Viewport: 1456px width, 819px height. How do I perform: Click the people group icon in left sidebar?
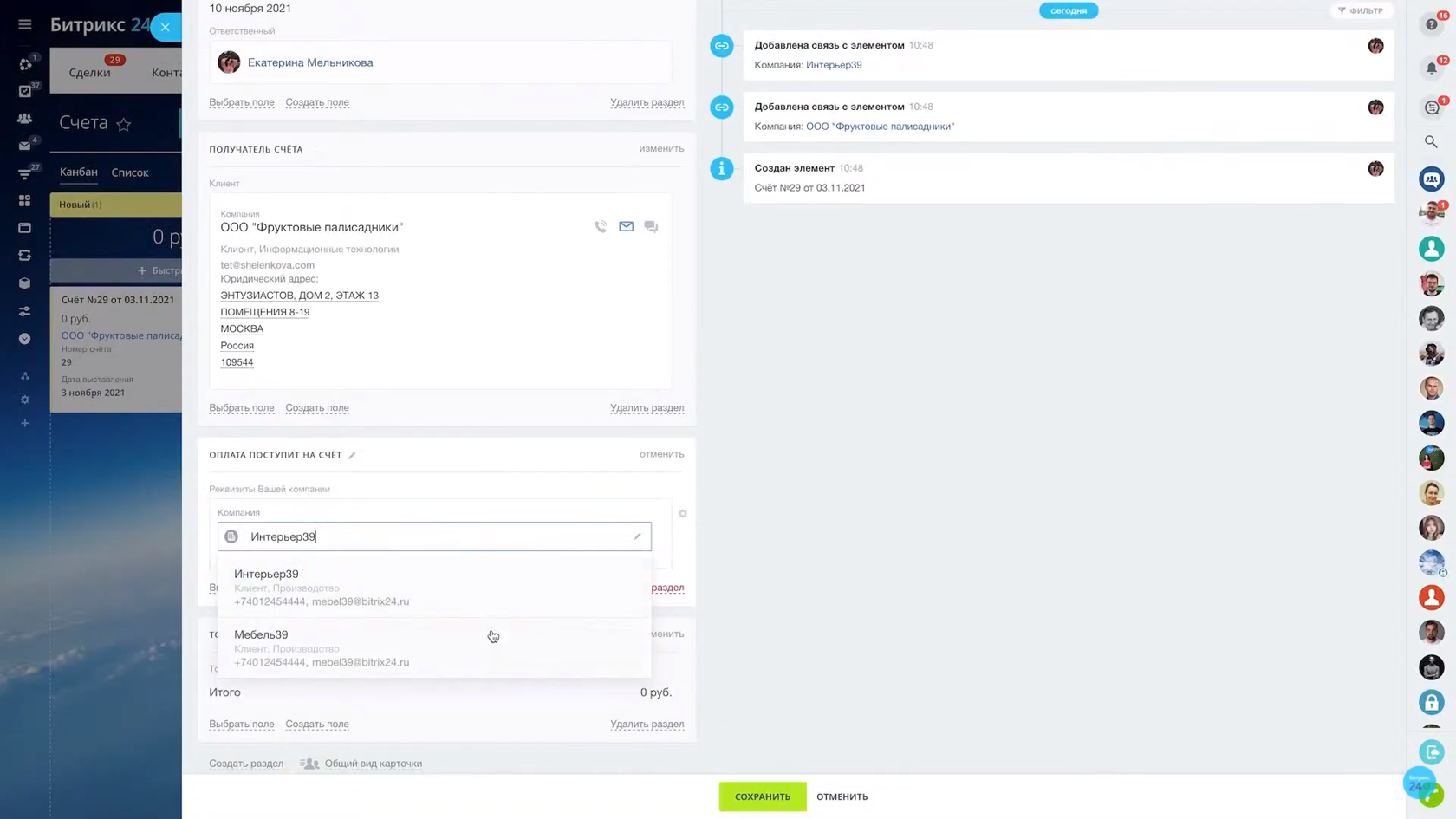pos(24,119)
